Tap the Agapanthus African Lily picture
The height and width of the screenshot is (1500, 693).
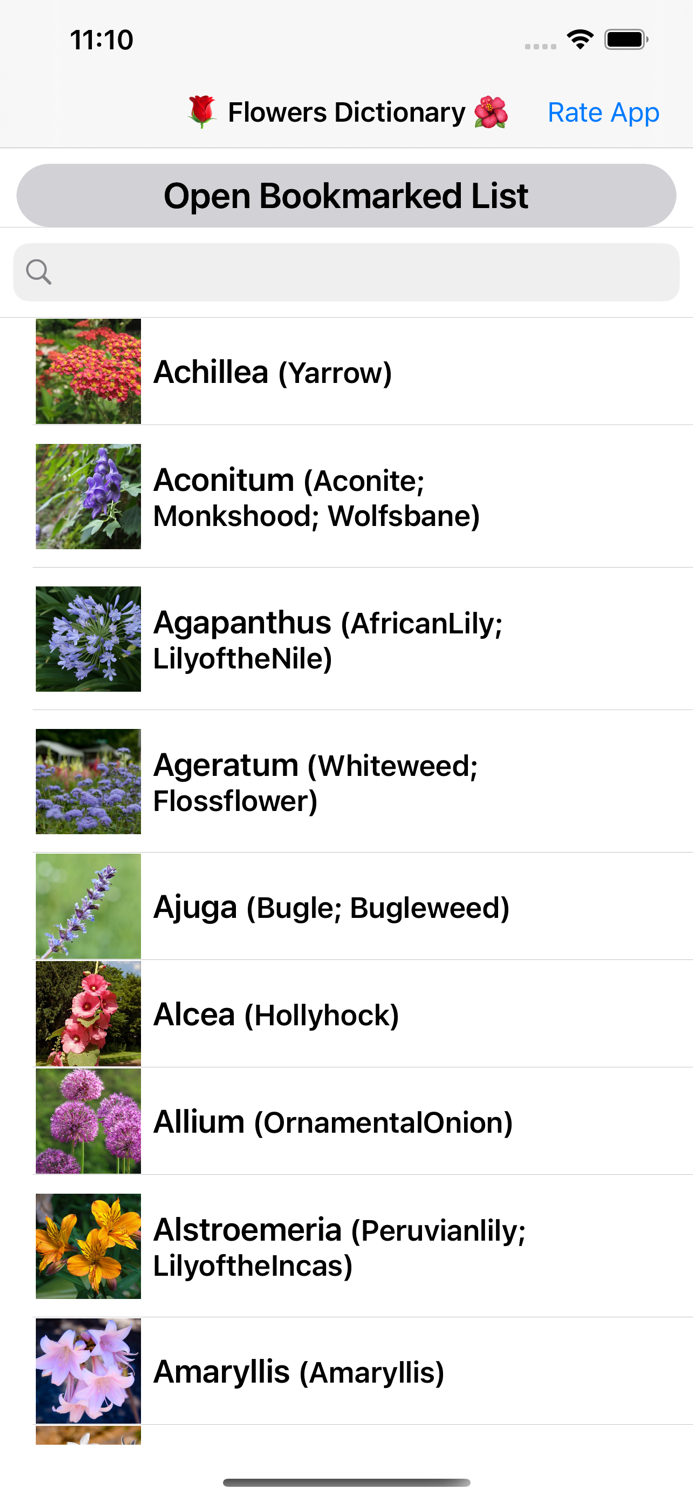tap(88, 639)
